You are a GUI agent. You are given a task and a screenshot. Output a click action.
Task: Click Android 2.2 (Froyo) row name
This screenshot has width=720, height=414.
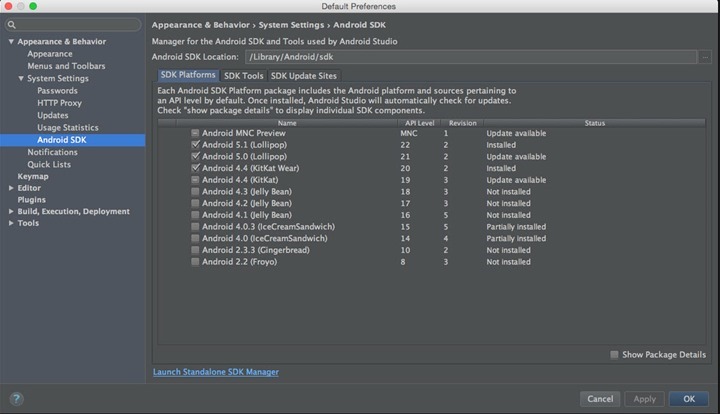point(239,262)
